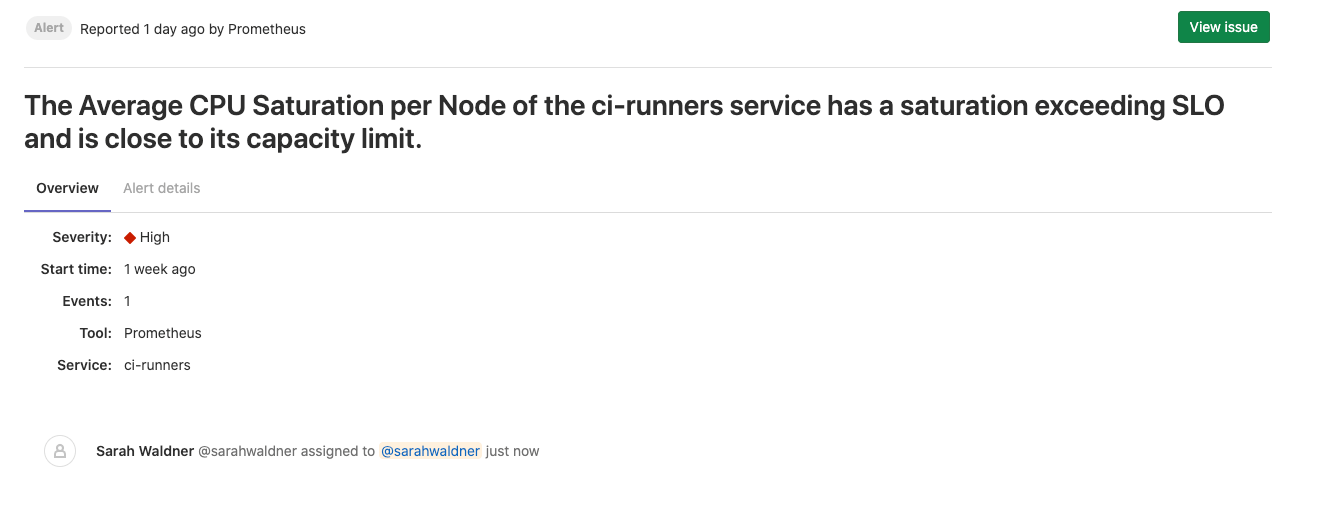Click the 'Start time:' field label
The width and height of the screenshot is (1319, 528).
76,269
